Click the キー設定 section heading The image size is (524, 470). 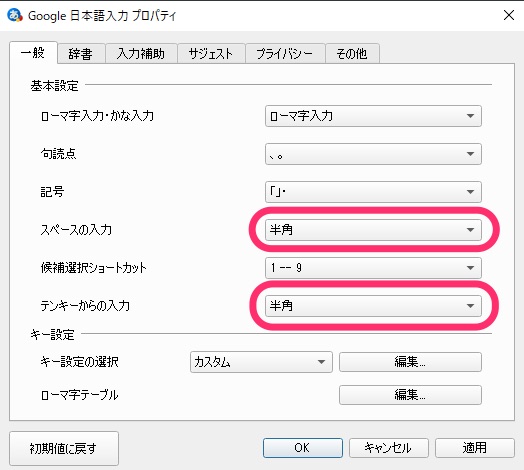click(52, 334)
